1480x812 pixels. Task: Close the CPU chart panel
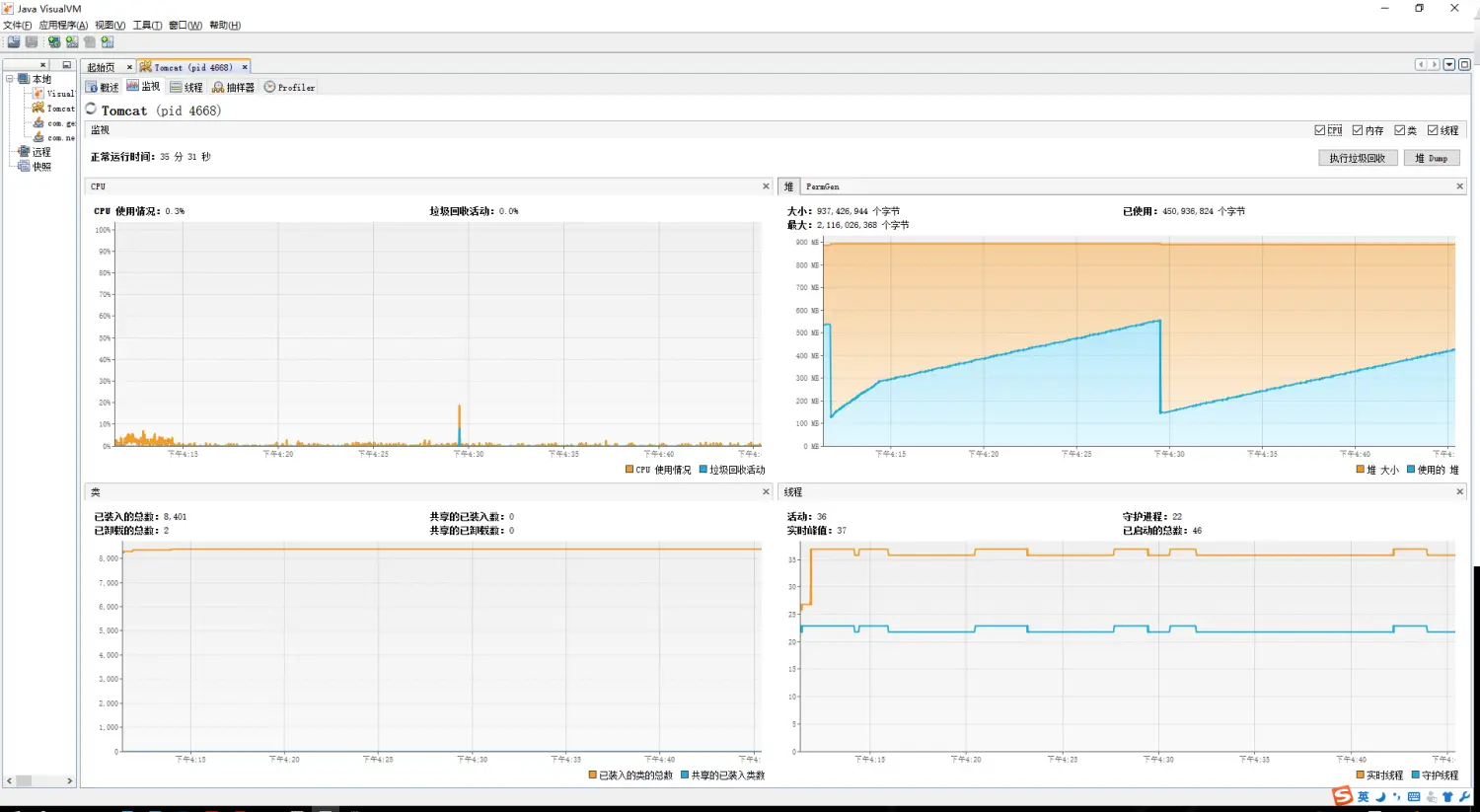click(x=766, y=186)
